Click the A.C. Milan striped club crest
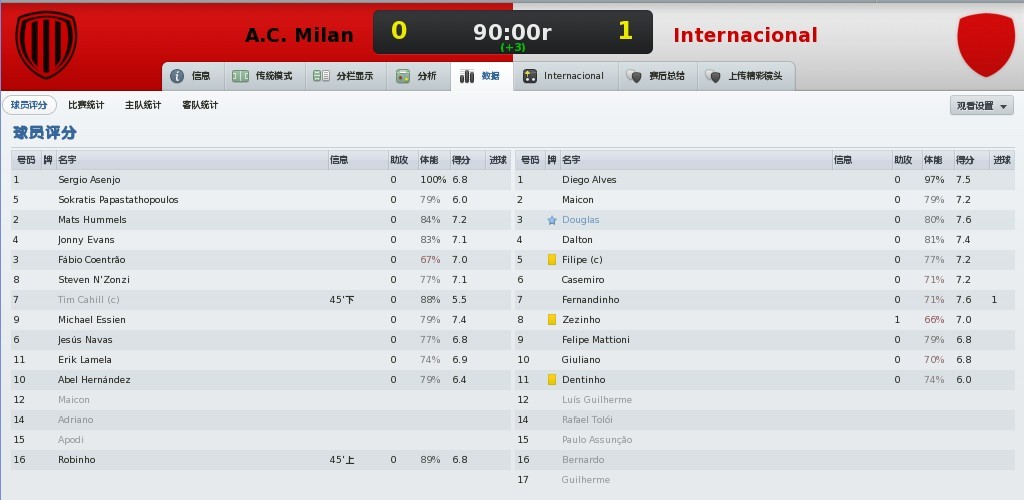This screenshot has width=1024, height=500. pyautogui.click(x=46, y=44)
